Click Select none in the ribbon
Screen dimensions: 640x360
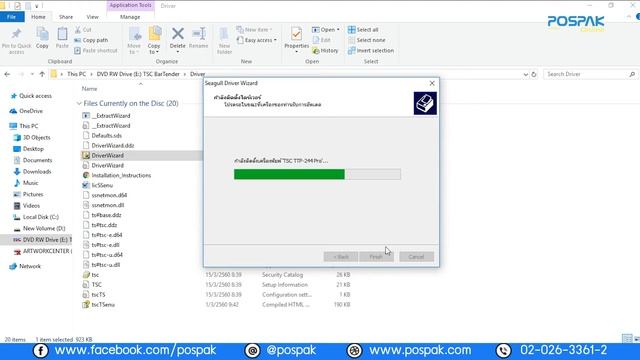click(x=366, y=40)
